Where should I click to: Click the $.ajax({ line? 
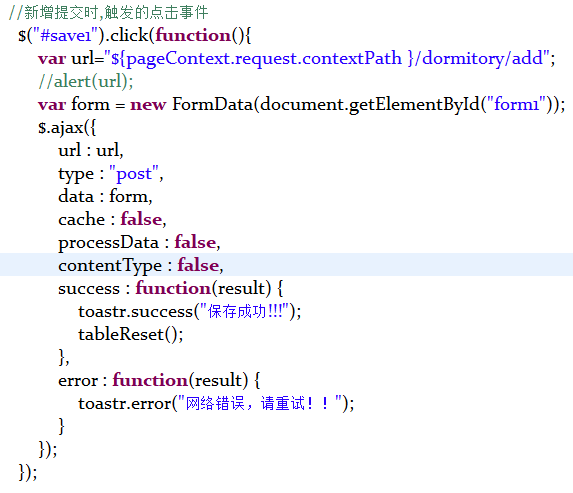67,128
